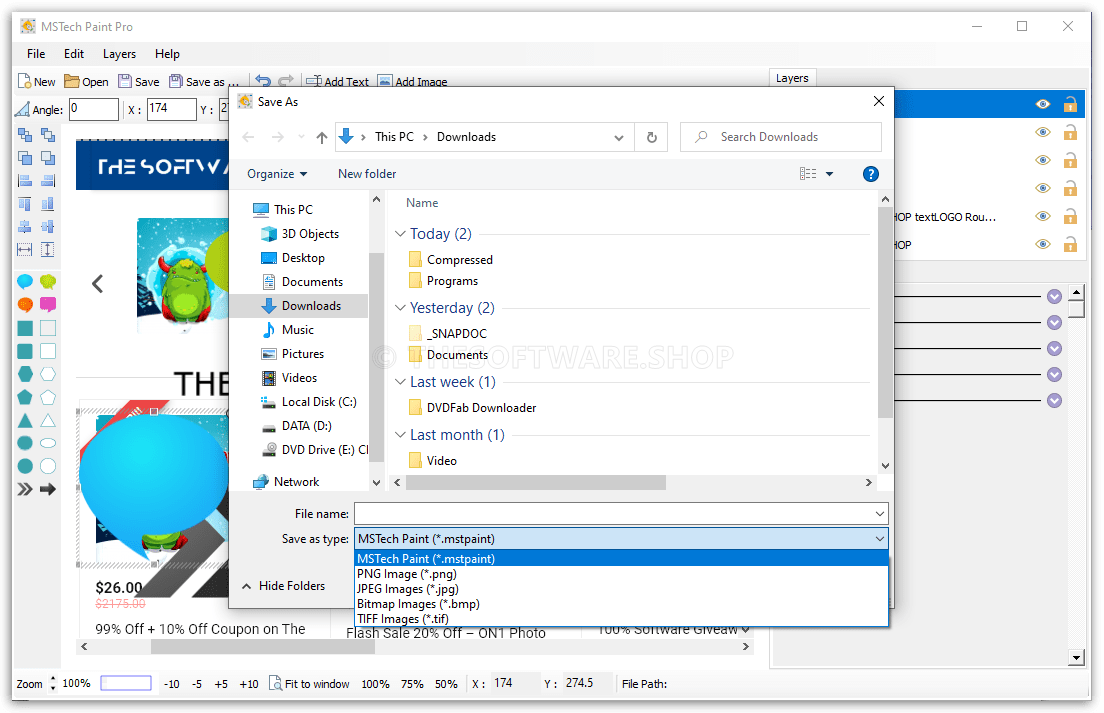The image size is (1104, 713).
Task: Select the black right arrow shape
Action: pos(47,489)
